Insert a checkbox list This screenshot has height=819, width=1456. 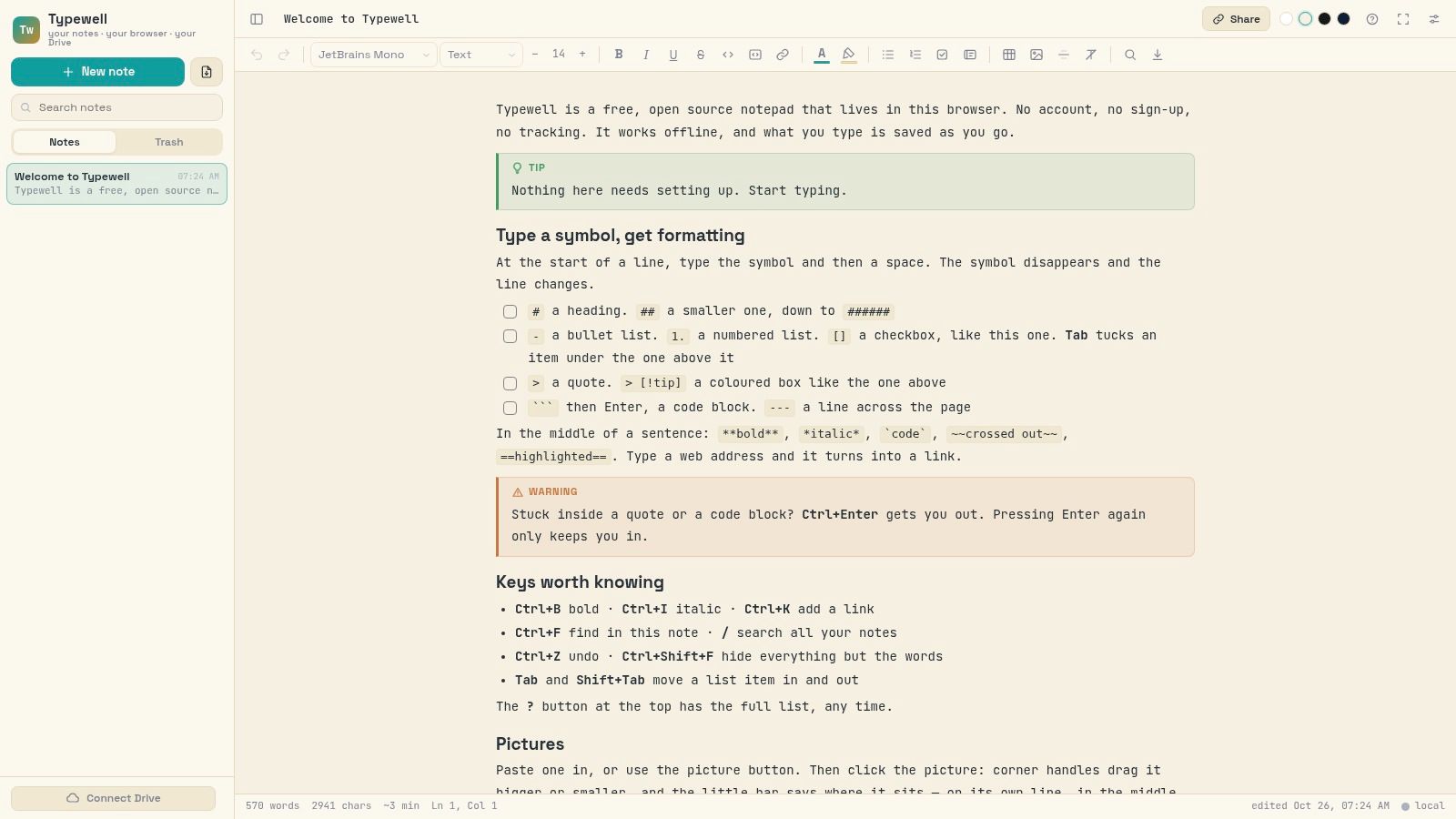click(x=943, y=55)
